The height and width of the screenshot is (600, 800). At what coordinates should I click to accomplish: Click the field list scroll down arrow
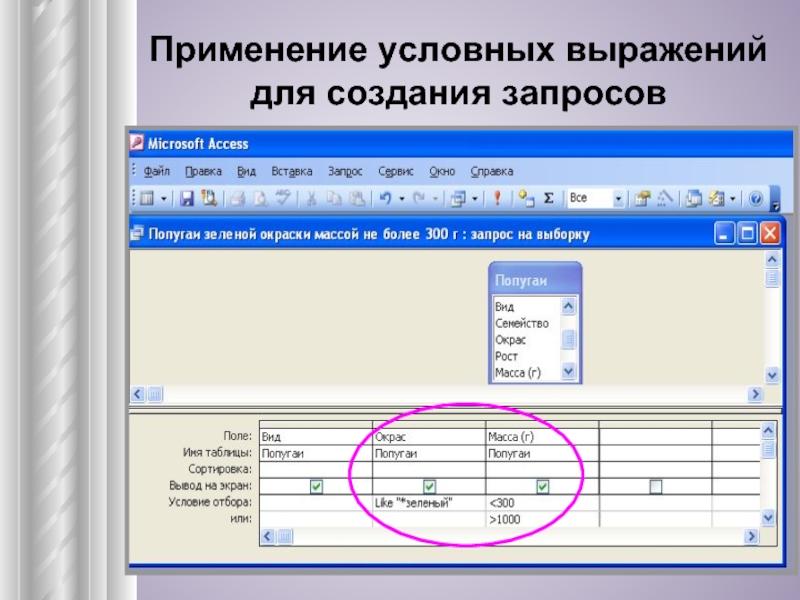(569, 372)
